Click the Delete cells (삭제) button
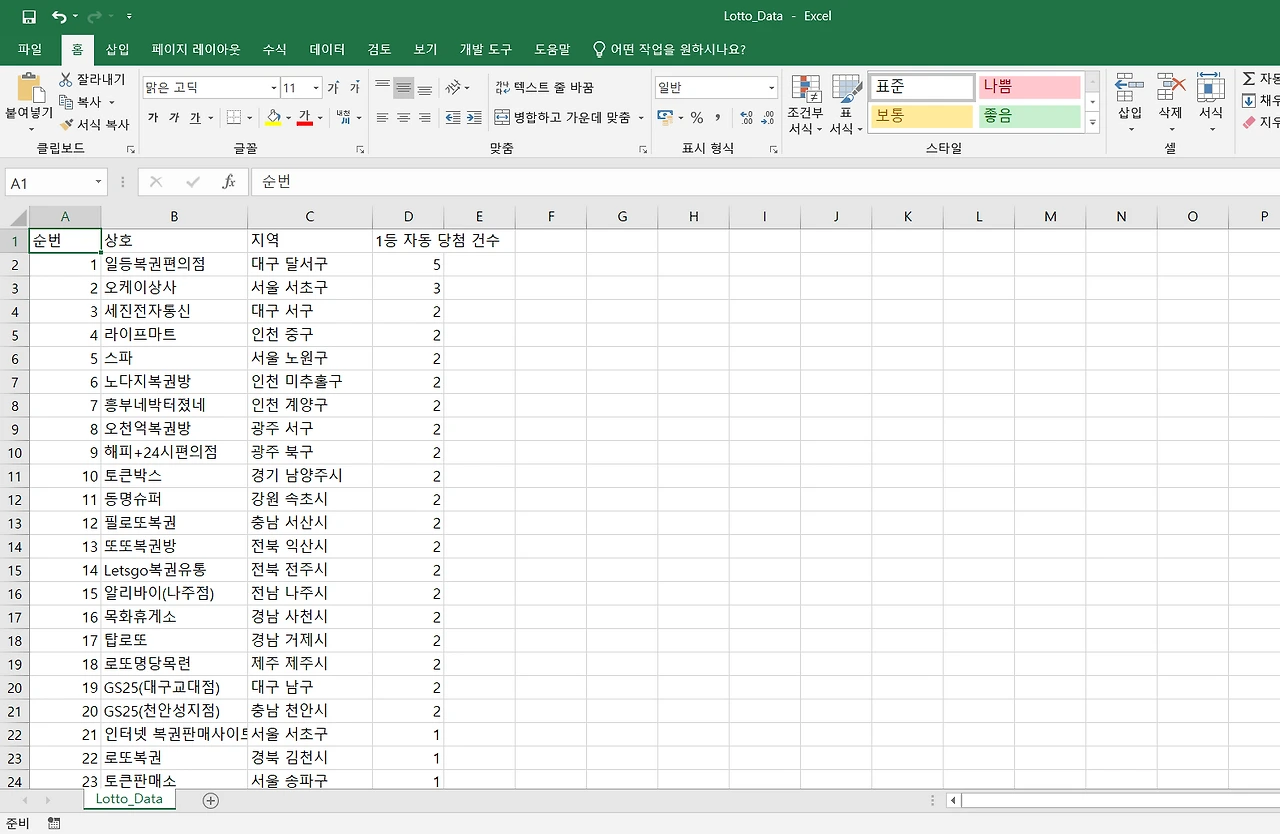The width and height of the screenshot is (1280, 834). click(1171, 105)
